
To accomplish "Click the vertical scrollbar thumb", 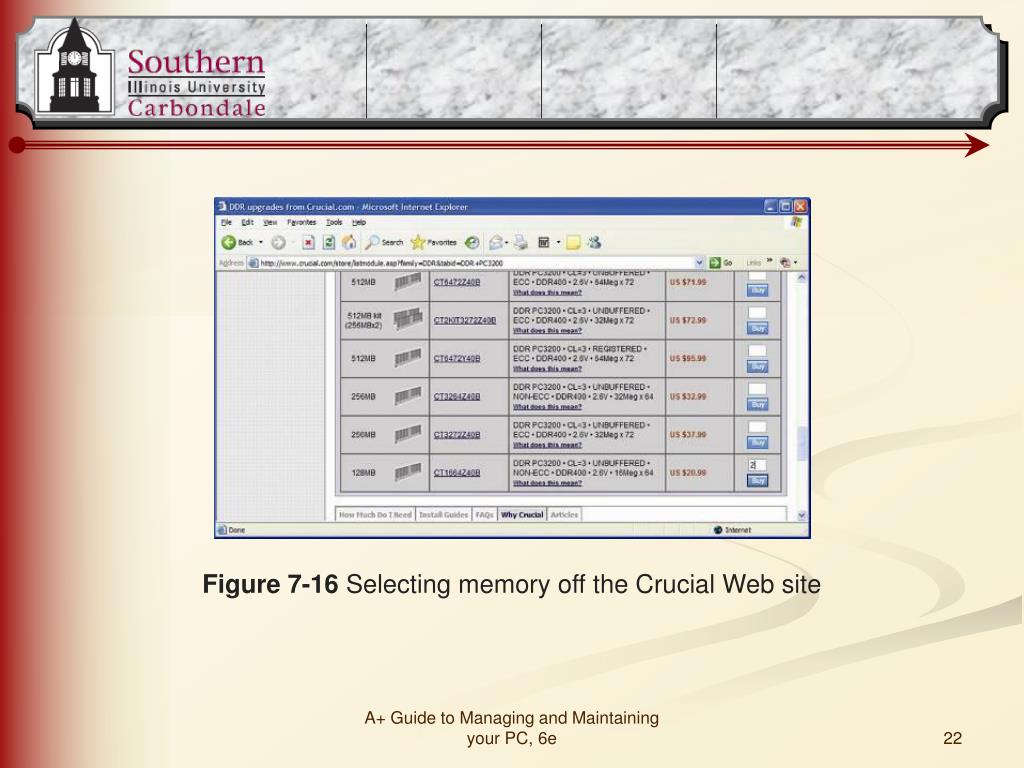I will [802, 443].
